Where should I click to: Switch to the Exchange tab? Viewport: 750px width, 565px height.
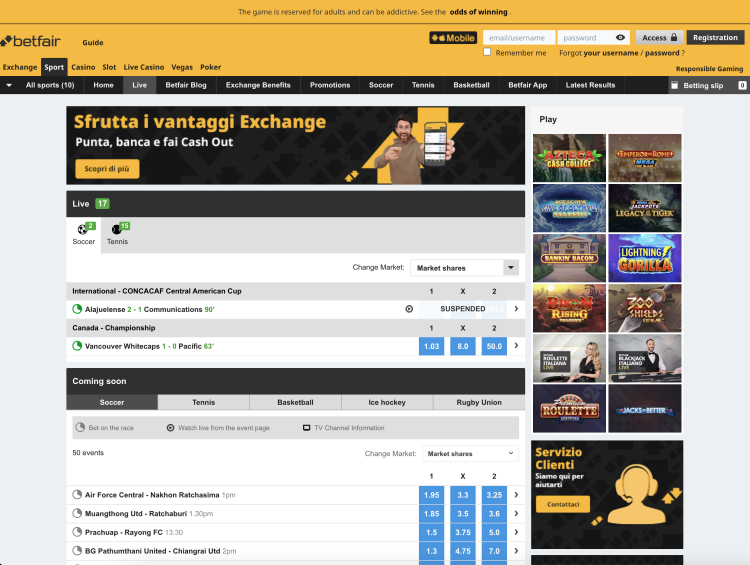[20, 67]
